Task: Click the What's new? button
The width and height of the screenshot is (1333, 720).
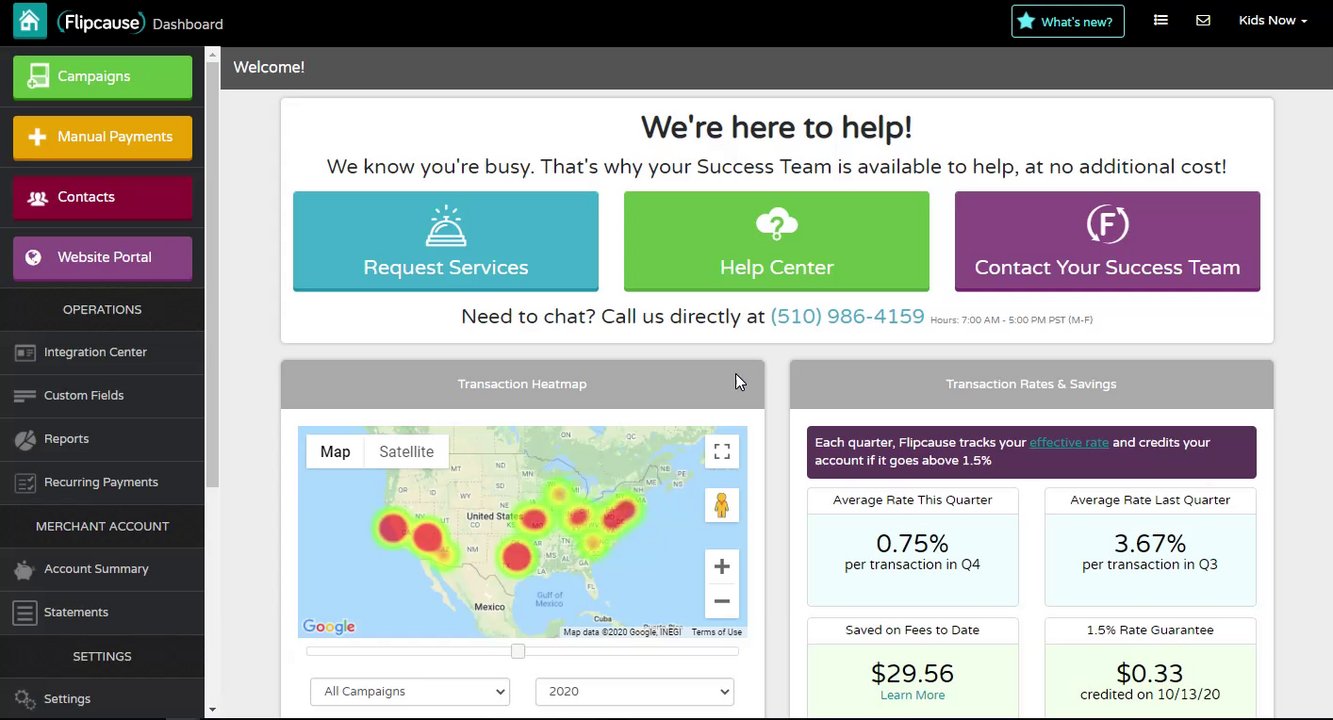Action: point(1068,21)
